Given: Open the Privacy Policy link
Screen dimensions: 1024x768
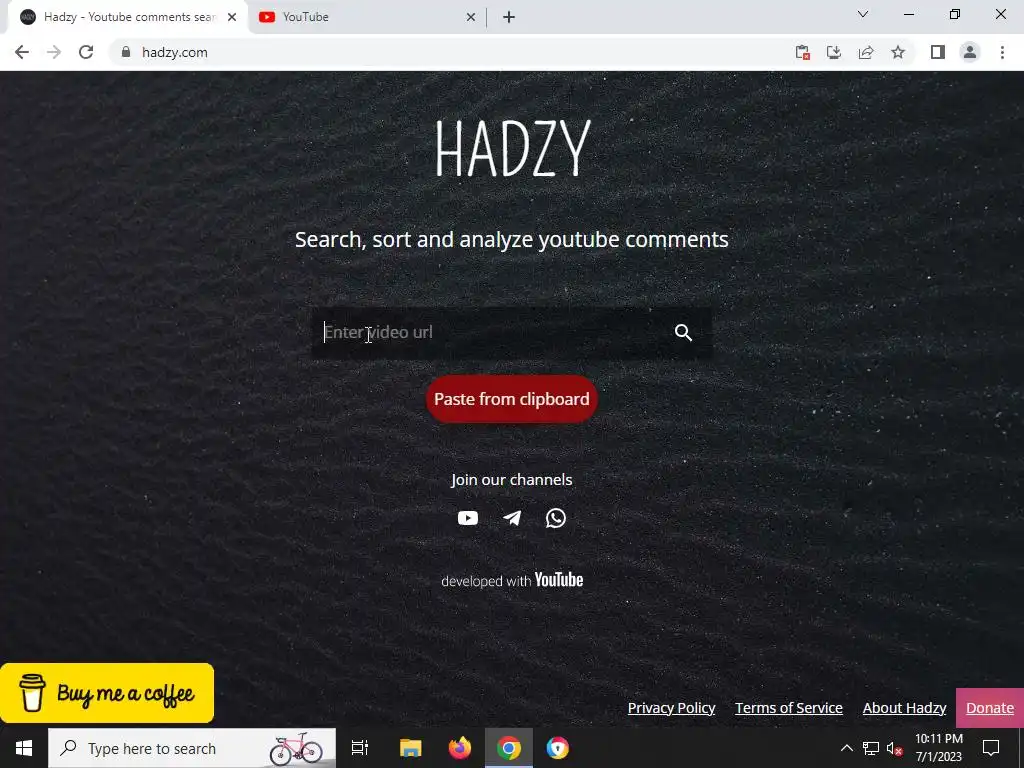Looking at the screenshot, I should coord(671,708).
